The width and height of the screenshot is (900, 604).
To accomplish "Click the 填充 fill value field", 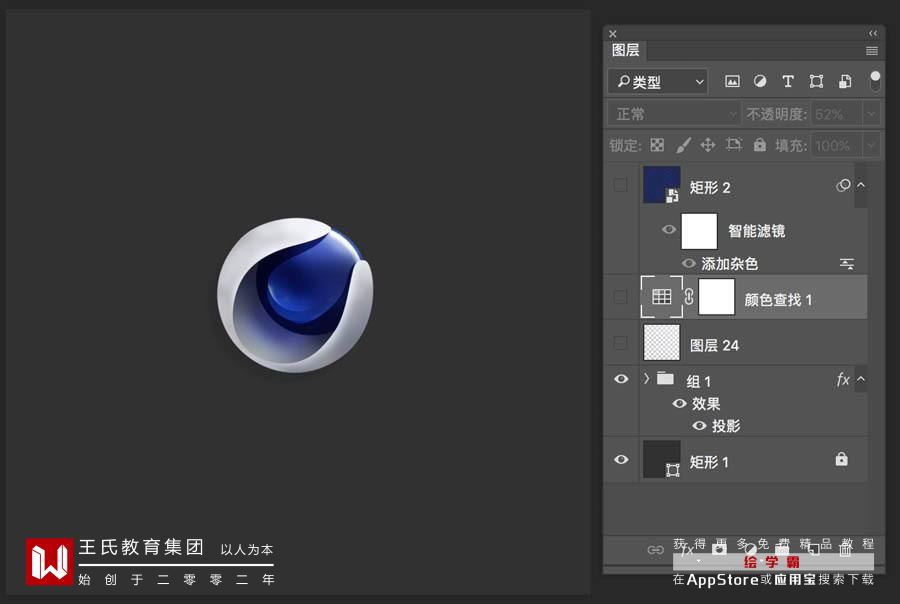I will [x=836, y=145].
